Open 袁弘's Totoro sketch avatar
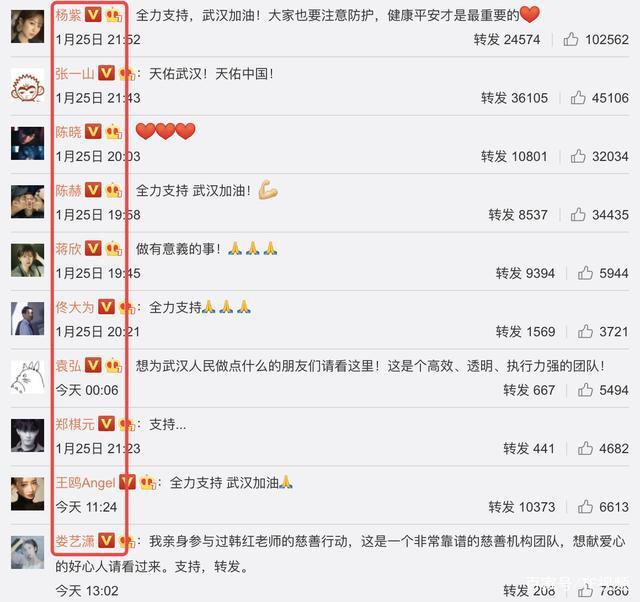This screenshot has height=602, width=640. tap(27, 377)
